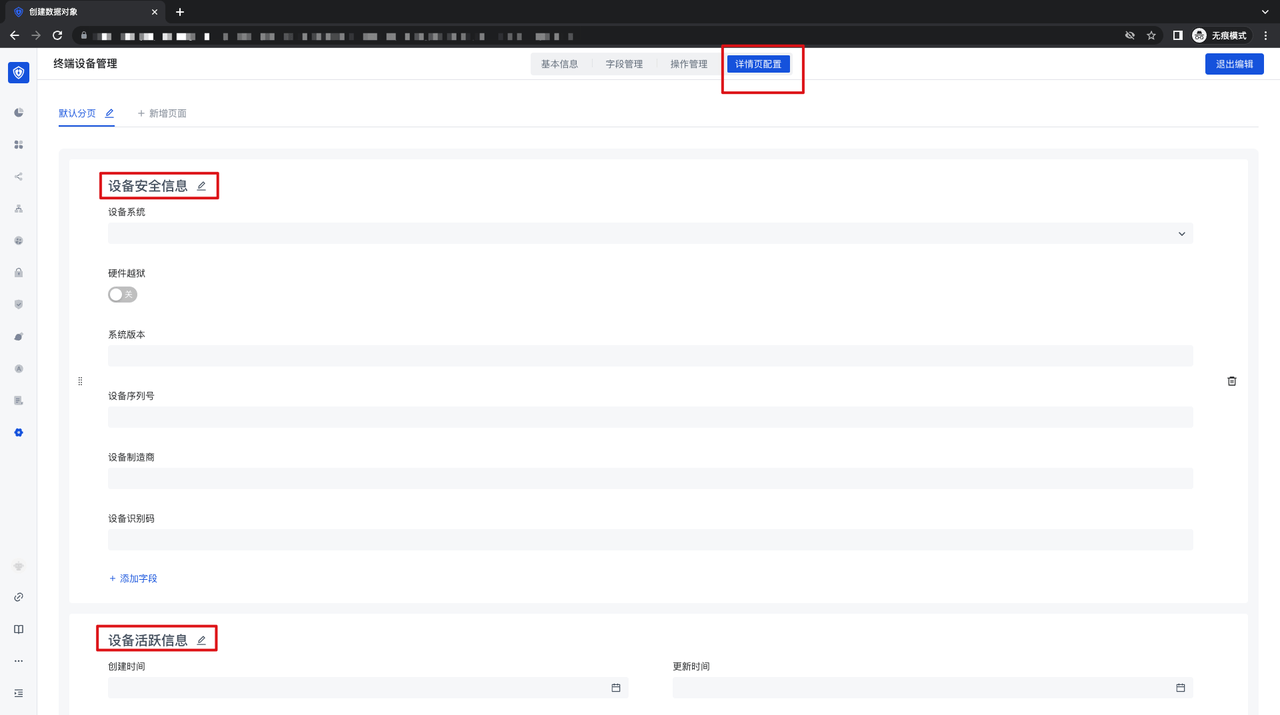
Task: Switch to the 字段管理 tab
Action: (624, 64)
